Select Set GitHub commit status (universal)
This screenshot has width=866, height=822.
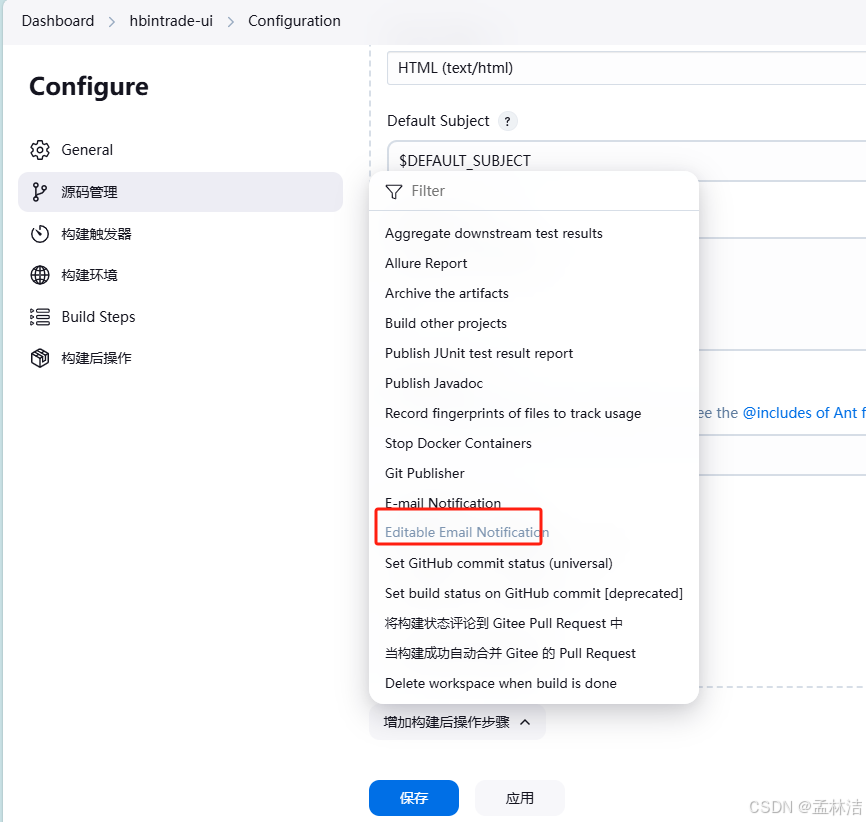pos(498,563)
